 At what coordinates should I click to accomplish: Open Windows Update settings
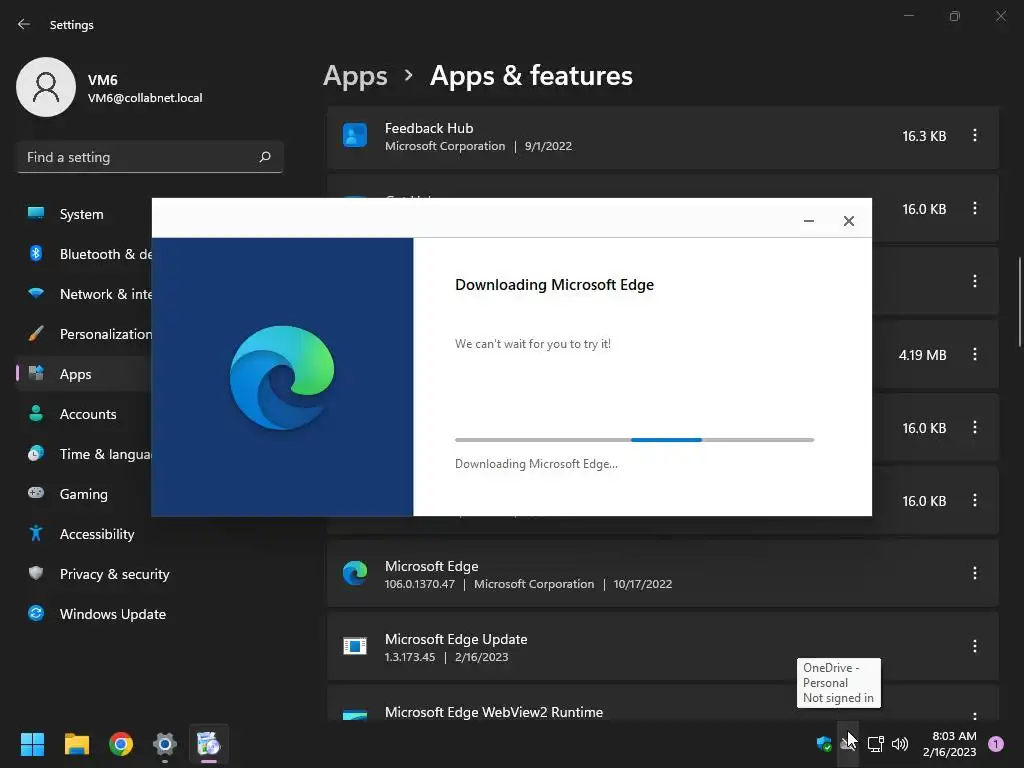point(150,614)
